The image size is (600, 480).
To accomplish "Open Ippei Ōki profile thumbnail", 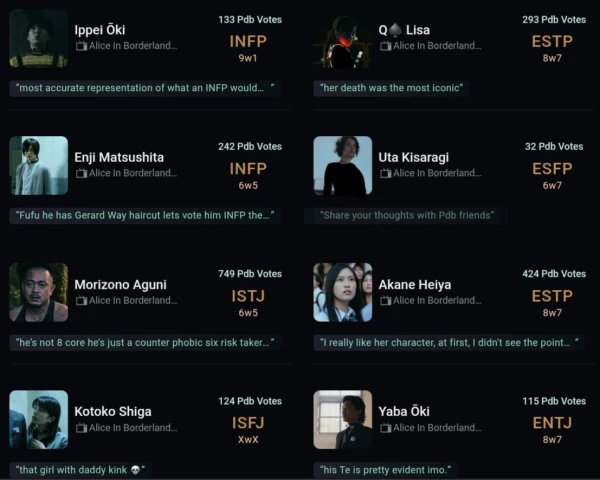I will tap(39, 38).
